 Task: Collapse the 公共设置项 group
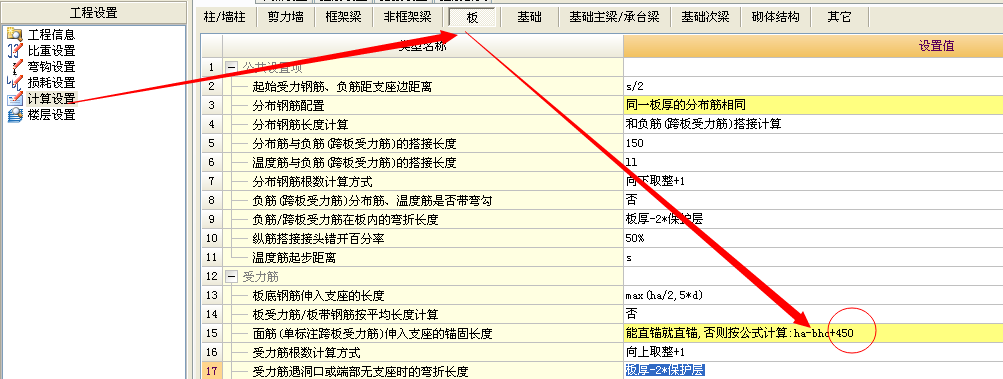click(x=231, y=67)
